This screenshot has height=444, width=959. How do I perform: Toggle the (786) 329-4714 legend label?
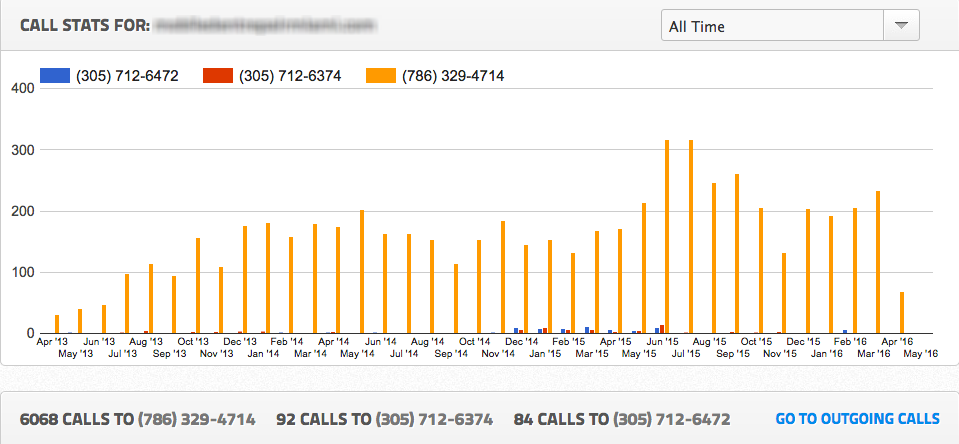[453, 75]
